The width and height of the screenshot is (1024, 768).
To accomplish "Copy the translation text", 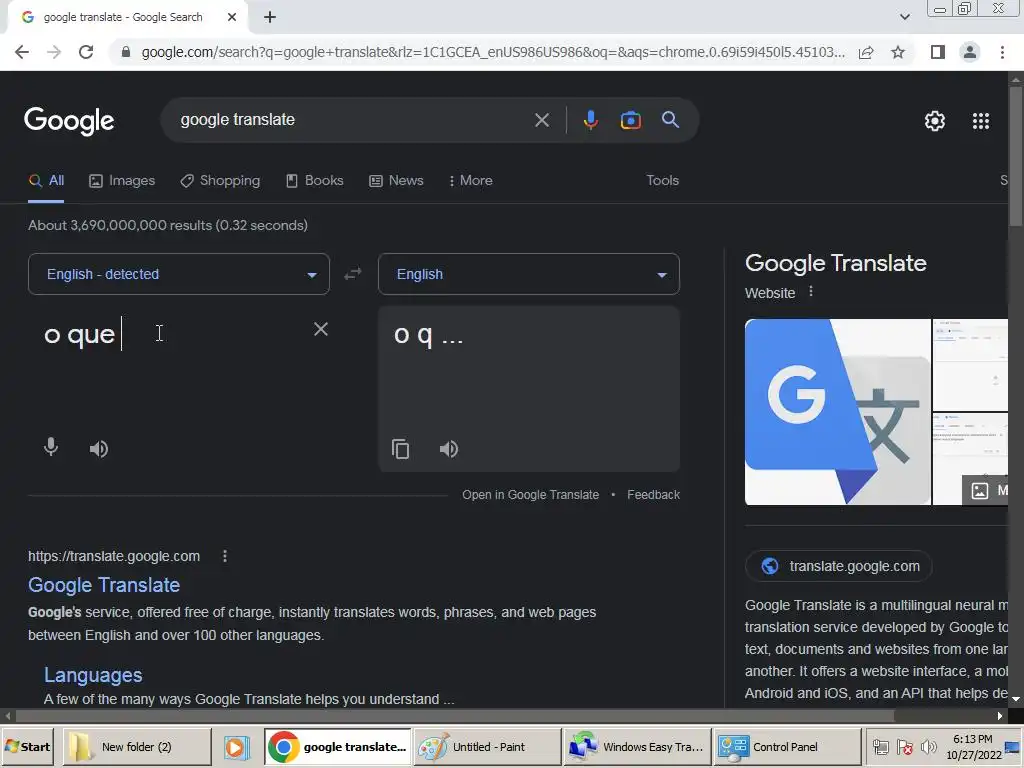I will coord(400,449).
